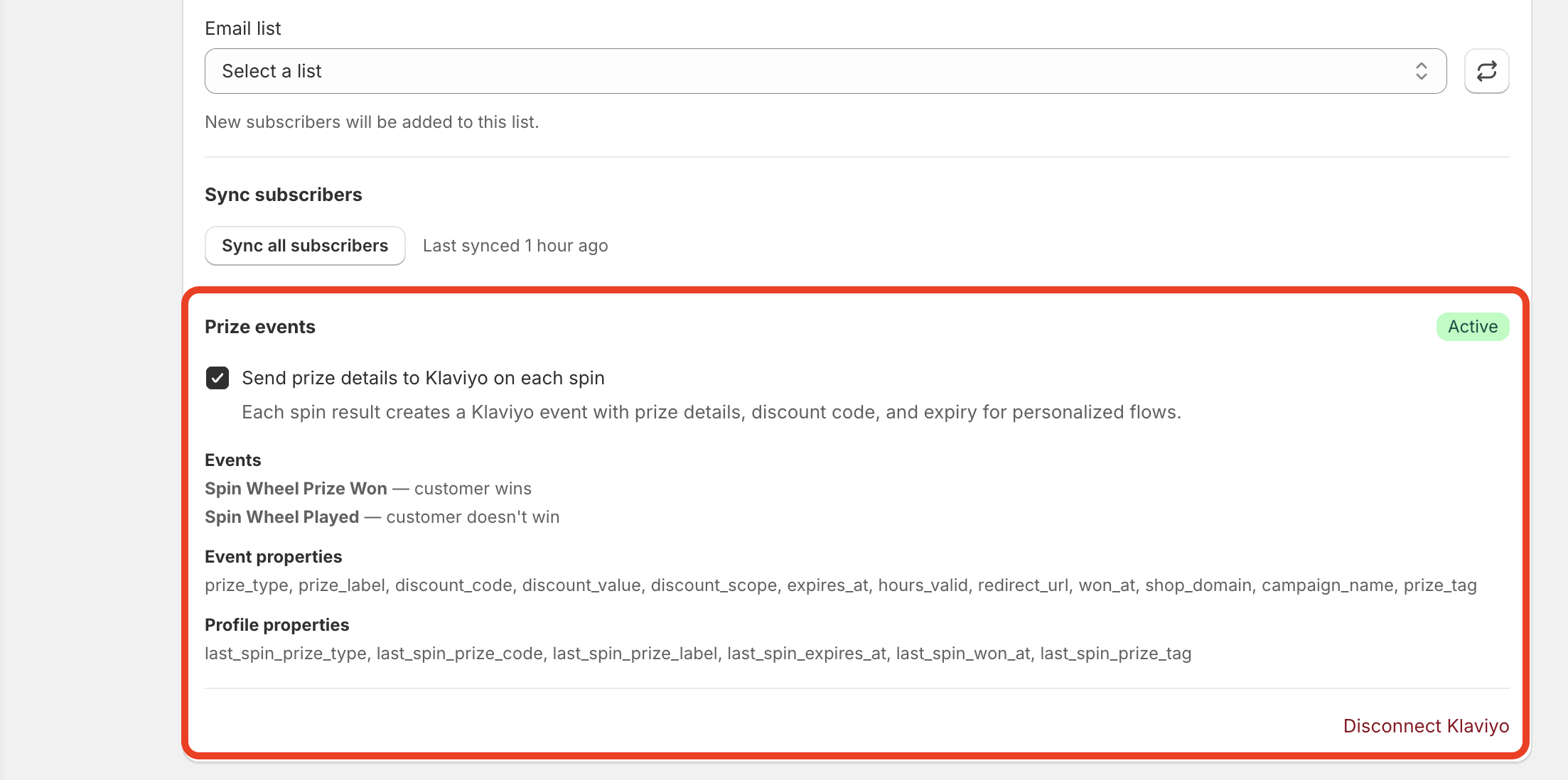Click the 'Last synced 1 hour ago' text

click(x=515, y=246)
